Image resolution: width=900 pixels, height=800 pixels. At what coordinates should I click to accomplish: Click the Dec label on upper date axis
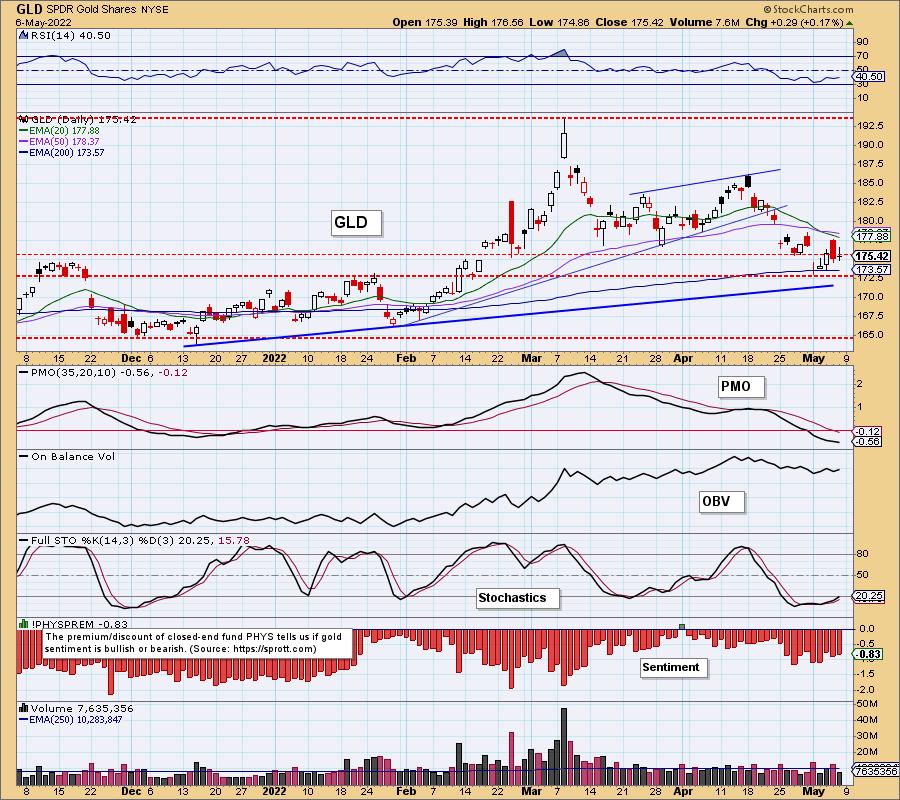pos(131,358)
